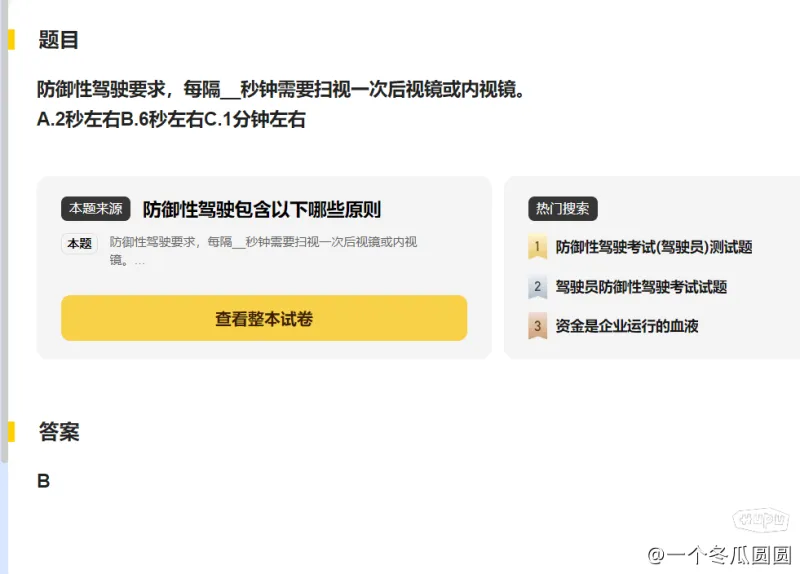
Task: Open the 防御性驾驶包含以下哪些原则 source title
Action: click(x=262, y=209)
